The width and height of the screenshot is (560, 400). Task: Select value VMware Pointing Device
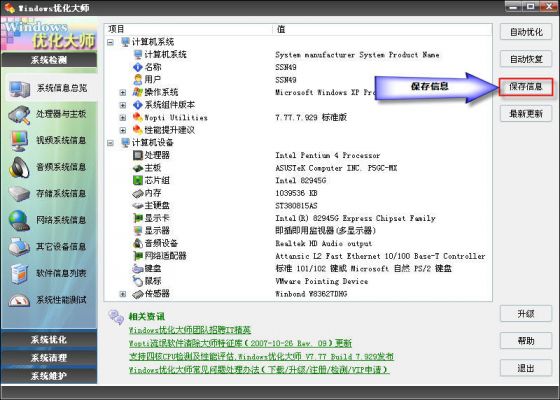(321, 281)
